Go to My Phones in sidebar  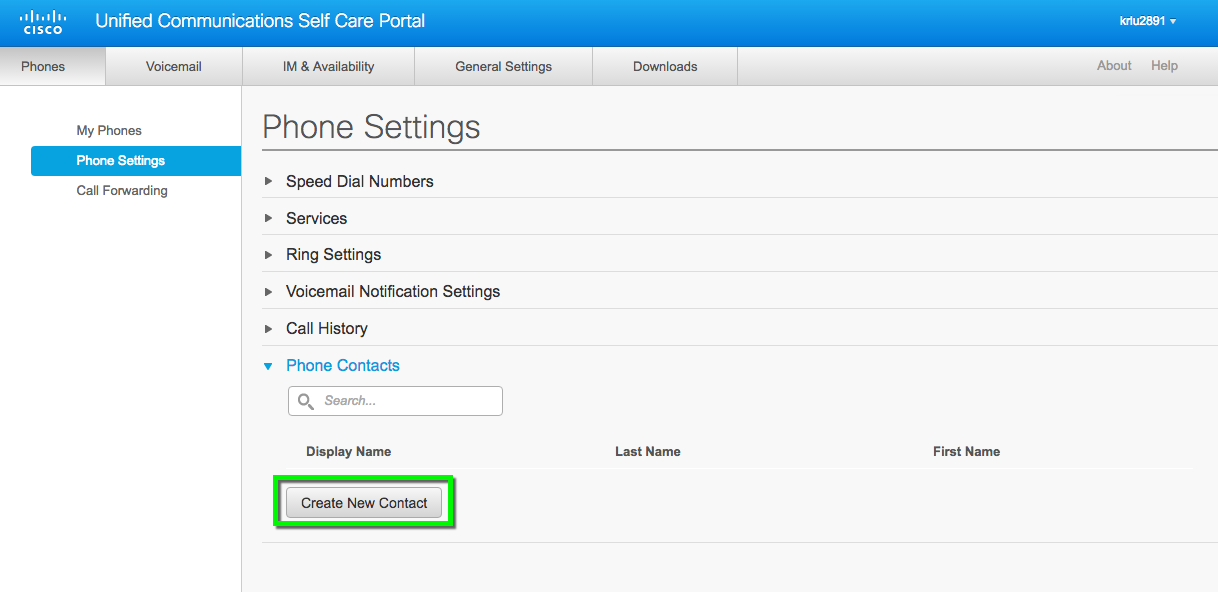pyautogui.click(x=109, y=131)
